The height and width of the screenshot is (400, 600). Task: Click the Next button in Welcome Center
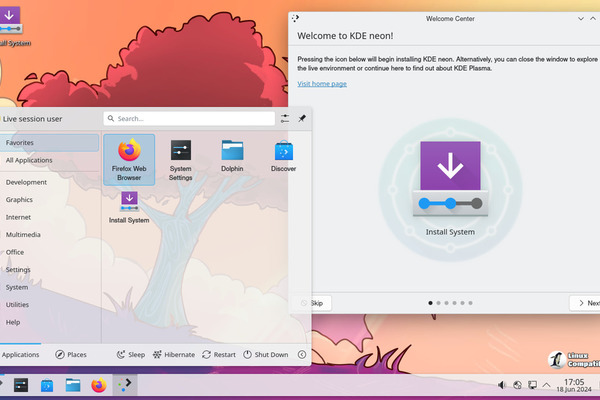tap(586, 303)
